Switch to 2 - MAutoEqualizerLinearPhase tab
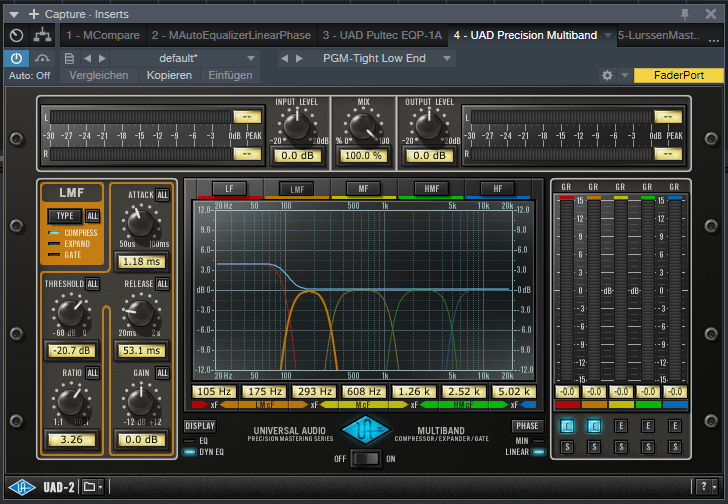The width and height of the screenshot is (728, 504). pyautogui.click(x=231, y=35)
